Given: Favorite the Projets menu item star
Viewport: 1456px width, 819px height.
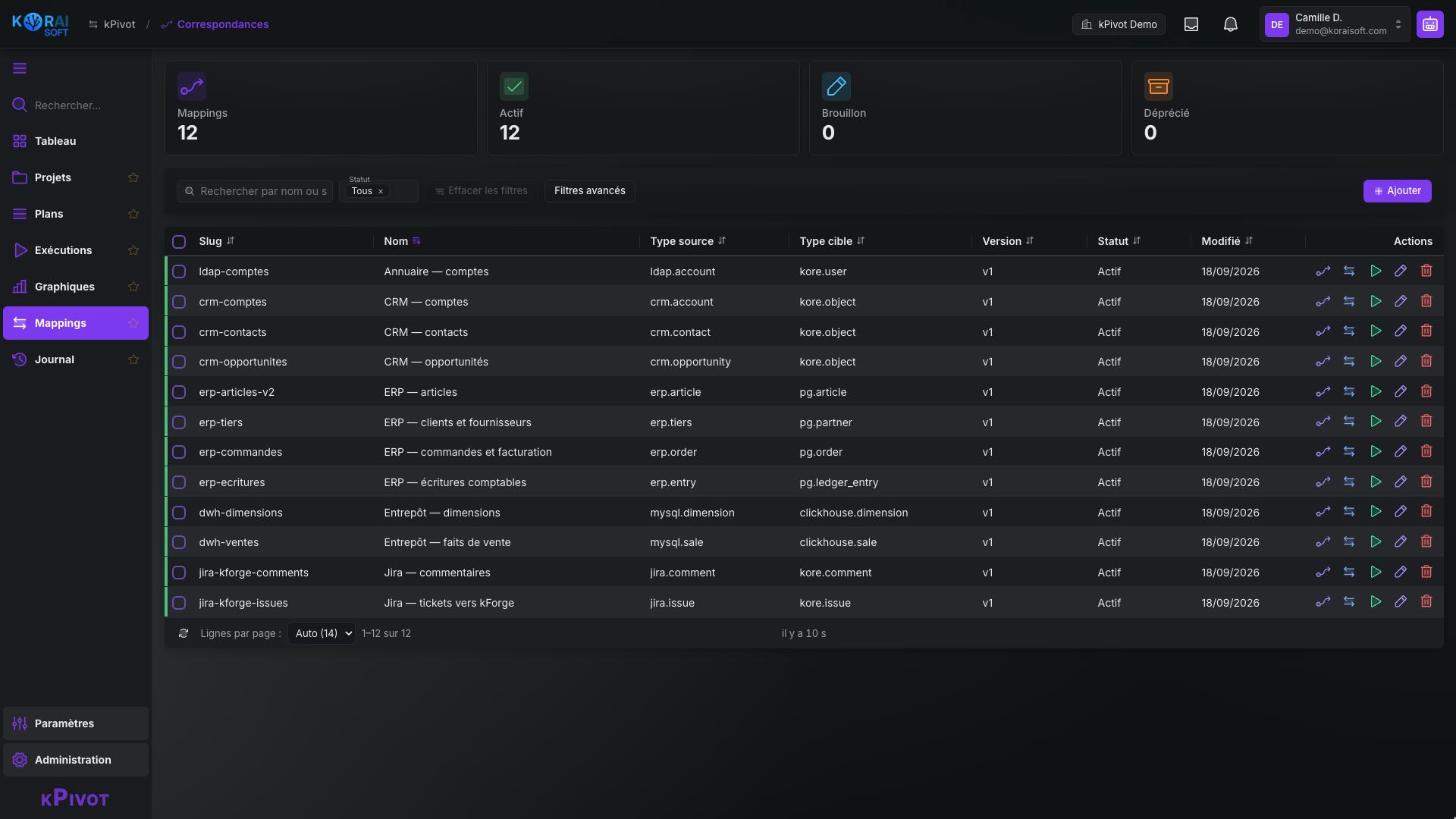Looking at the screenshot, I should [x=133, y=178].
